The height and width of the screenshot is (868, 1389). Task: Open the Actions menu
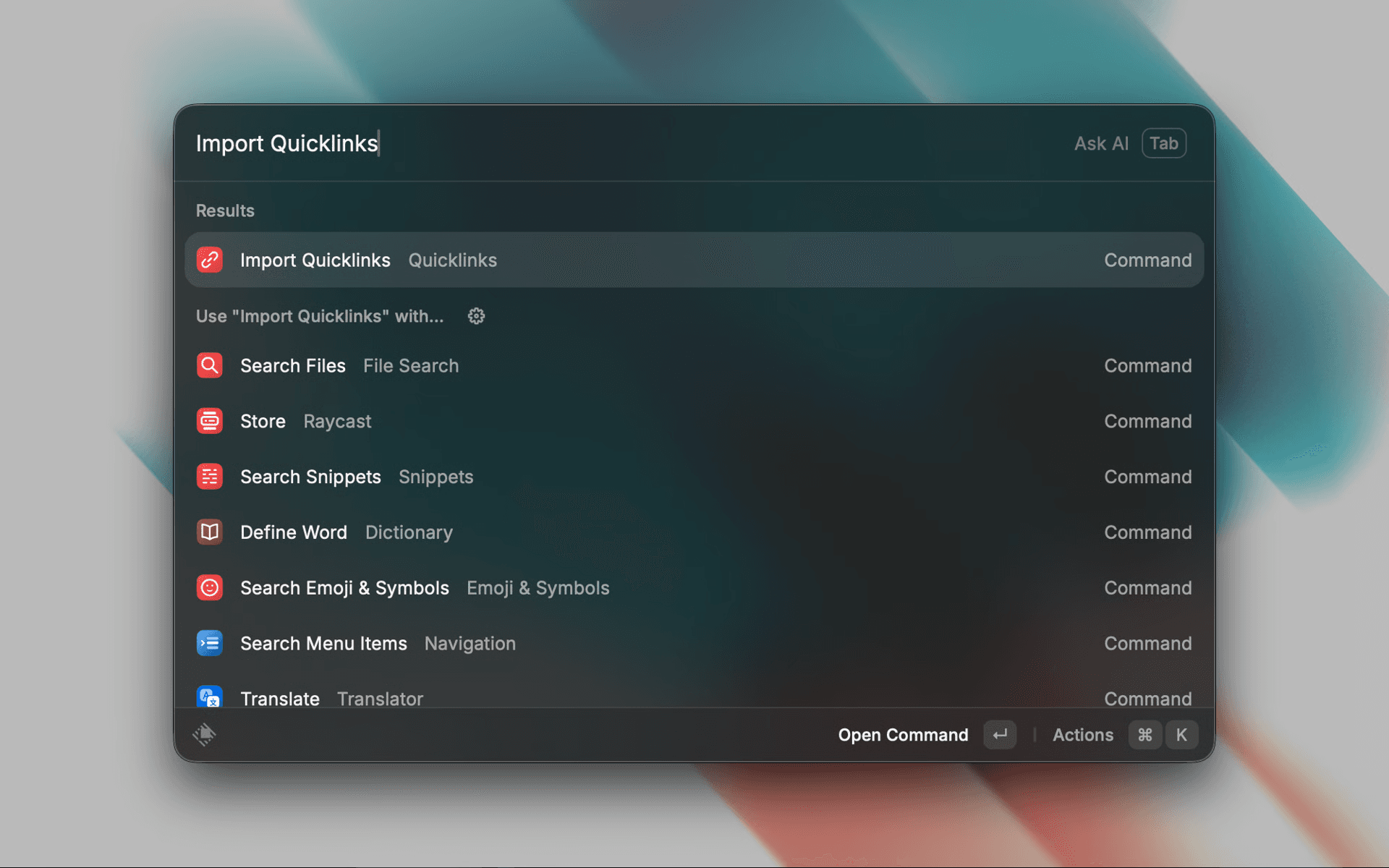pyautogui.click(x=1083, y=734)
